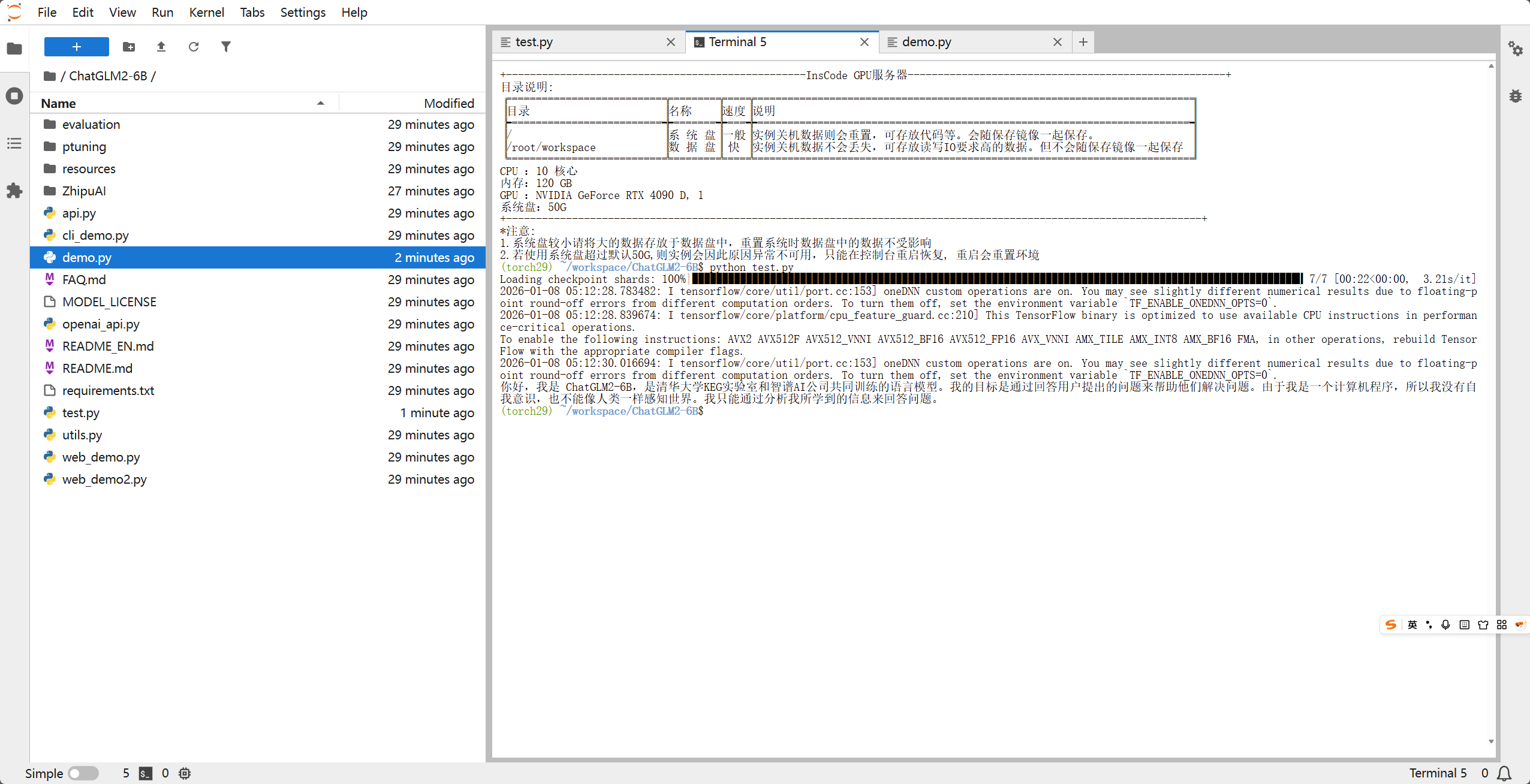
Task: Sort files by Modified column
Action: click(448, 103)
